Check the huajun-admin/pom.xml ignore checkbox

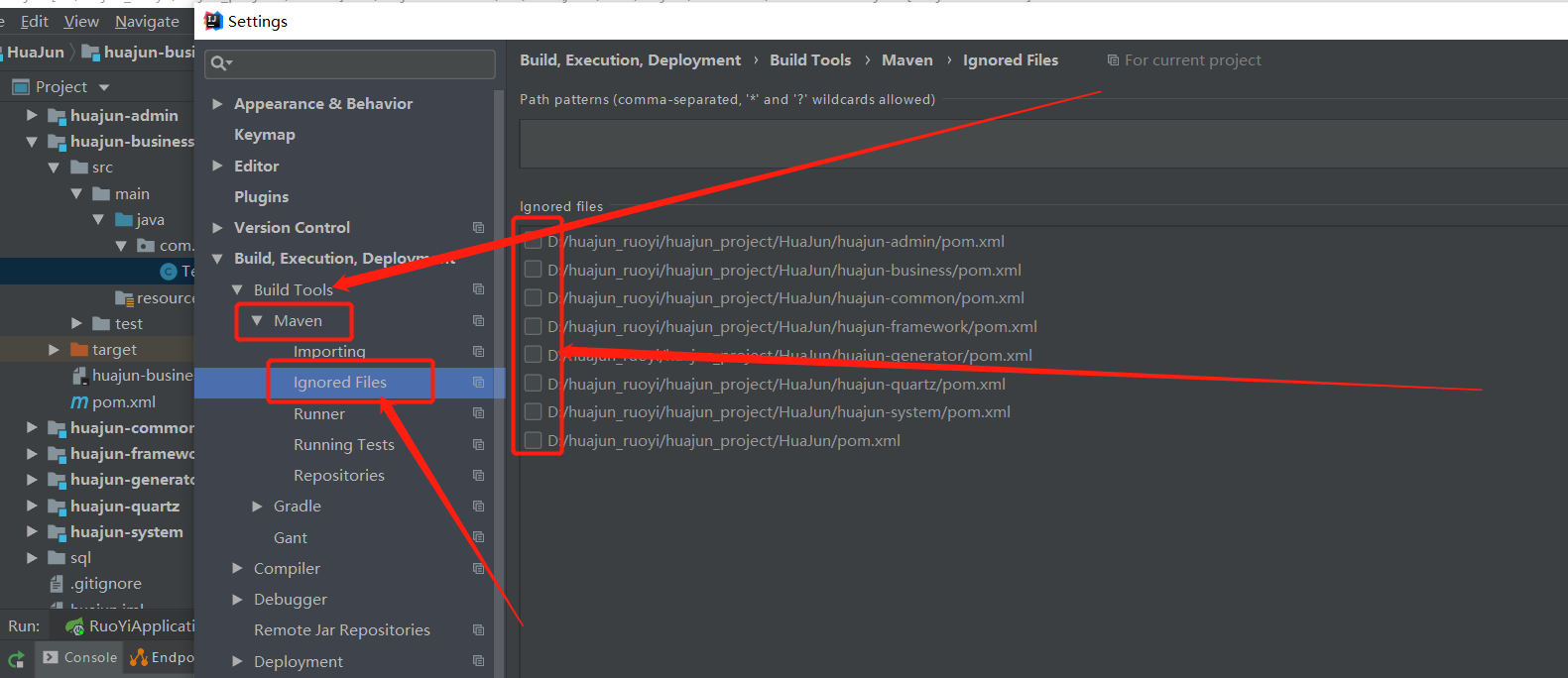pyautogui.click(x=533, y=241)
